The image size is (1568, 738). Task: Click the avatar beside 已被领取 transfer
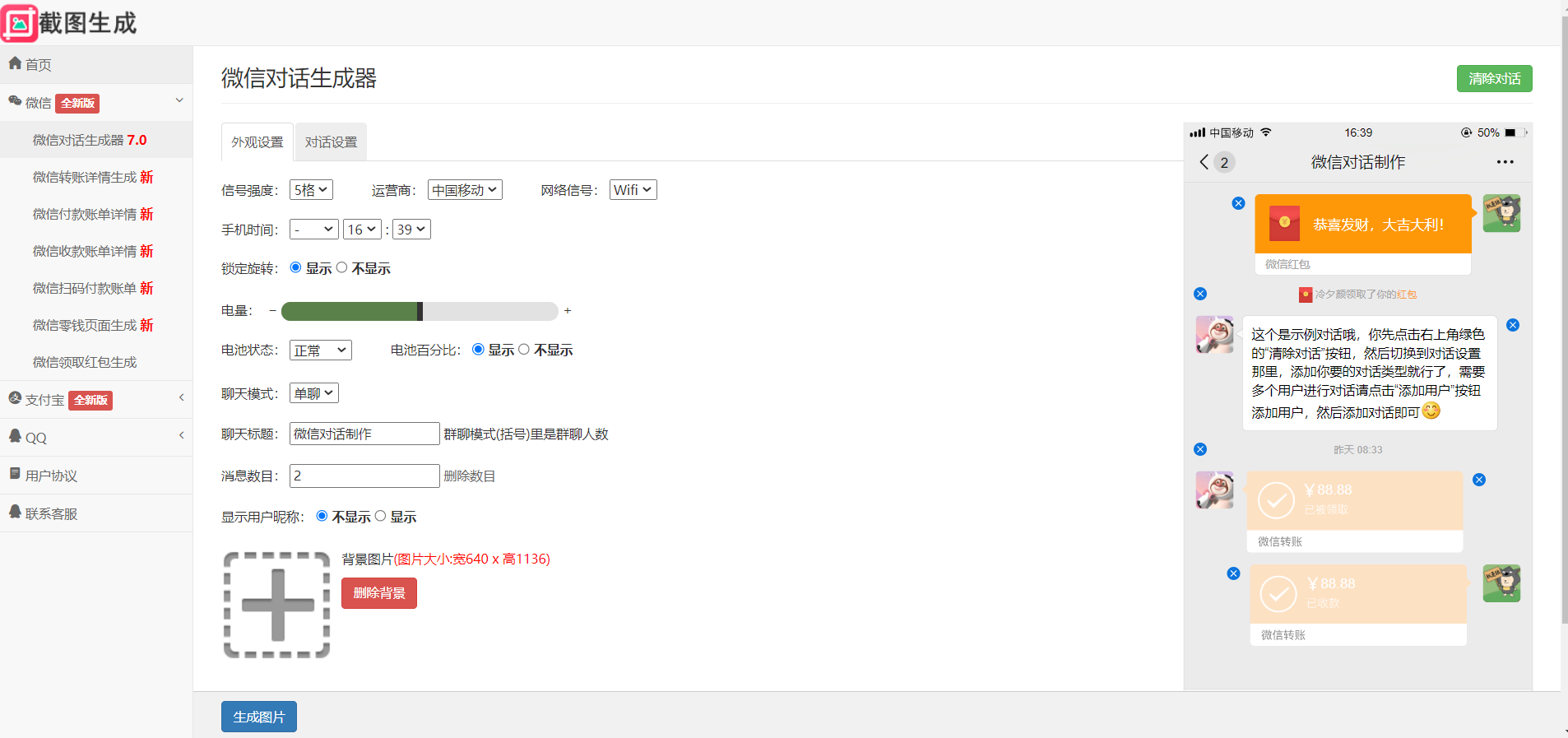click(1214, 490)
